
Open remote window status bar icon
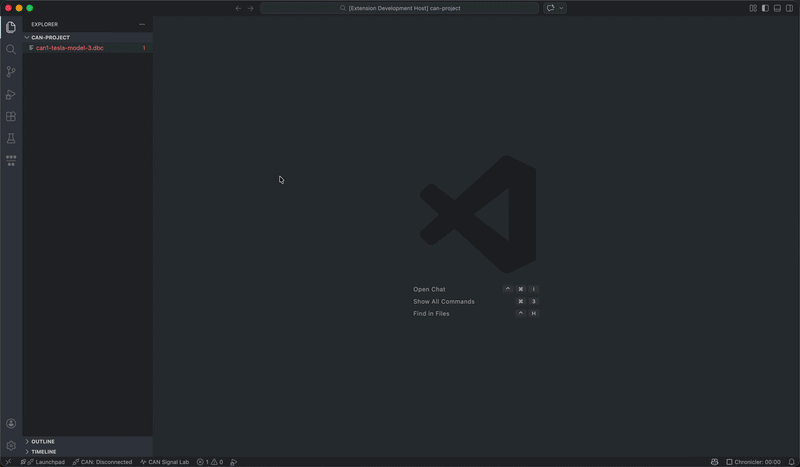tap(8, 462)
